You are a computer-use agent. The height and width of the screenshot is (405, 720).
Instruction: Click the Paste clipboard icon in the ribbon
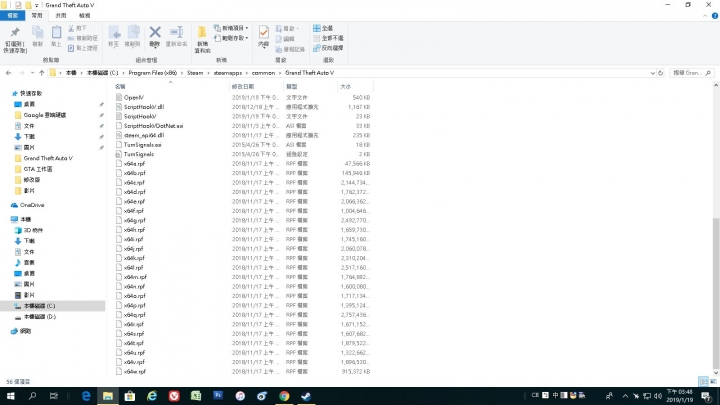[x=56, y=33]
